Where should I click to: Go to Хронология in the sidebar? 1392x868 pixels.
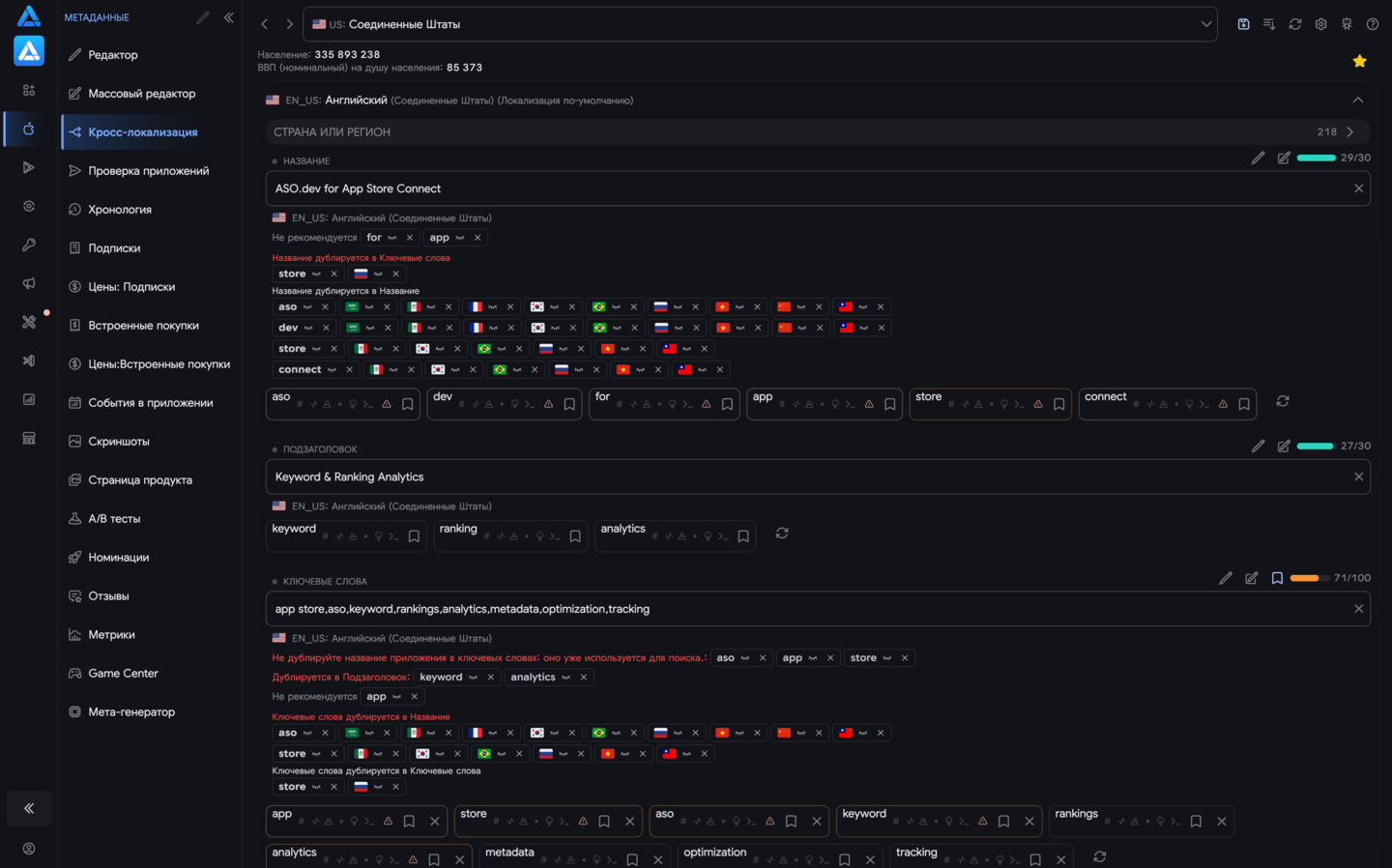(148, 210)
